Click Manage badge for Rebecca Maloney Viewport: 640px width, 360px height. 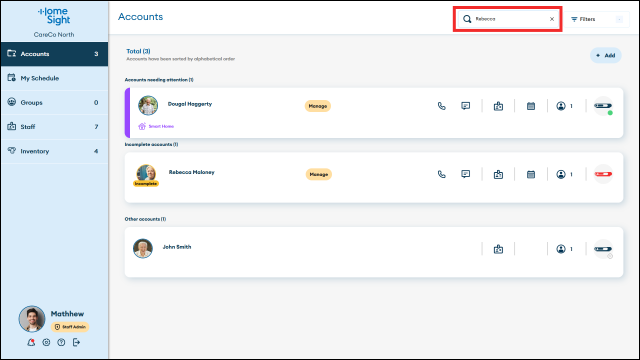[x=318, y=174]
